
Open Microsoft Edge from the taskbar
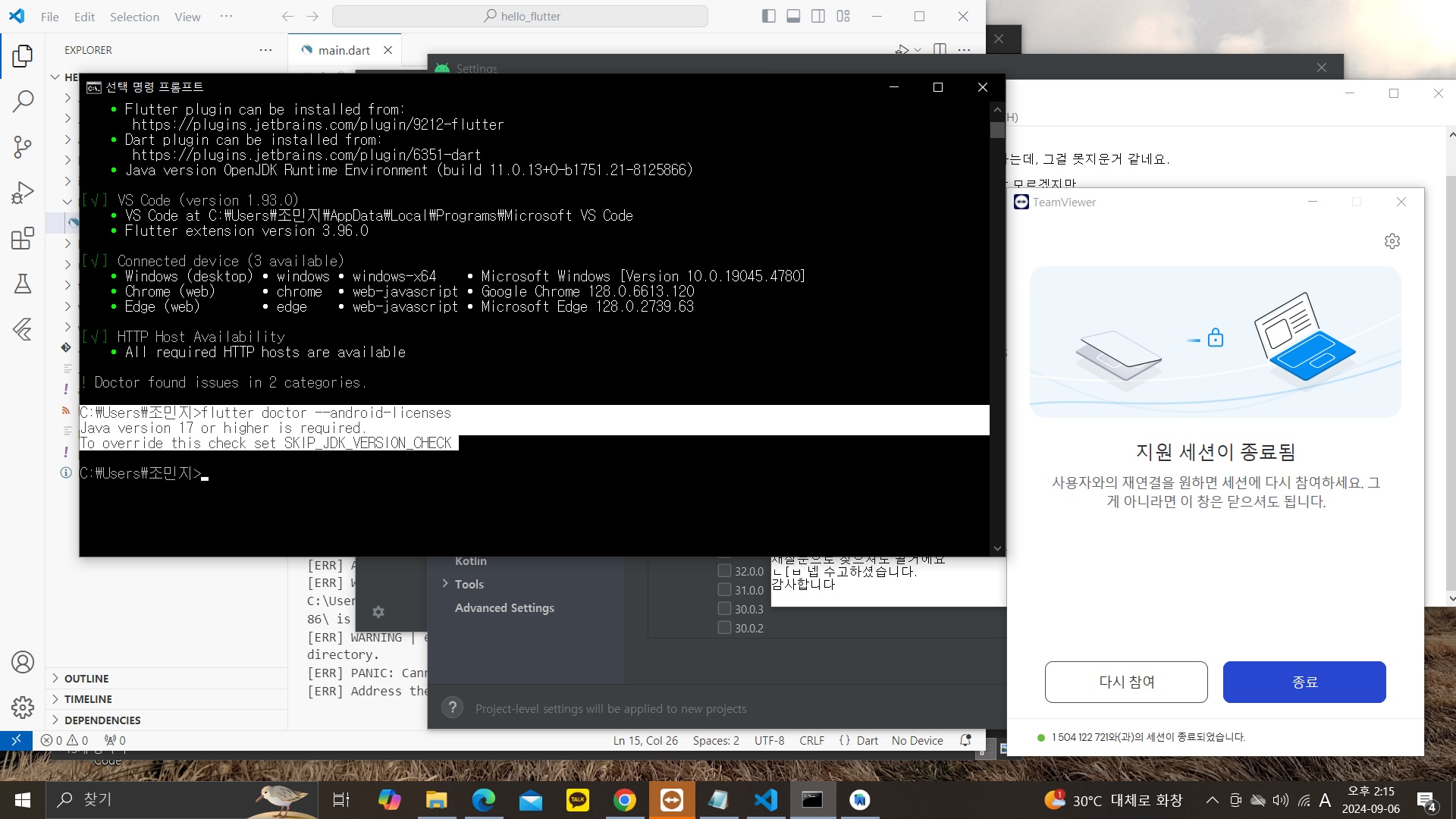click(x=484, y=800)
